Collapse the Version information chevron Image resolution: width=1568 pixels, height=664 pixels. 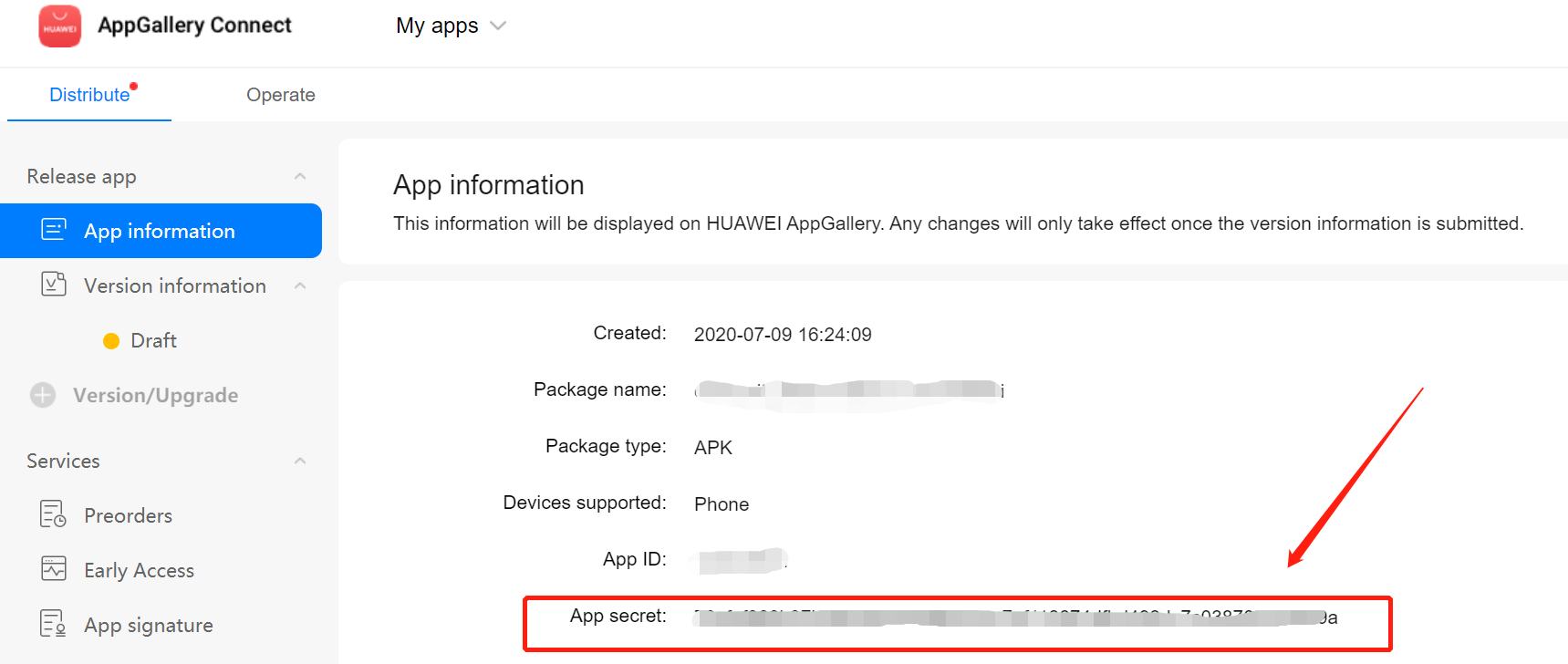pos(300,285)
